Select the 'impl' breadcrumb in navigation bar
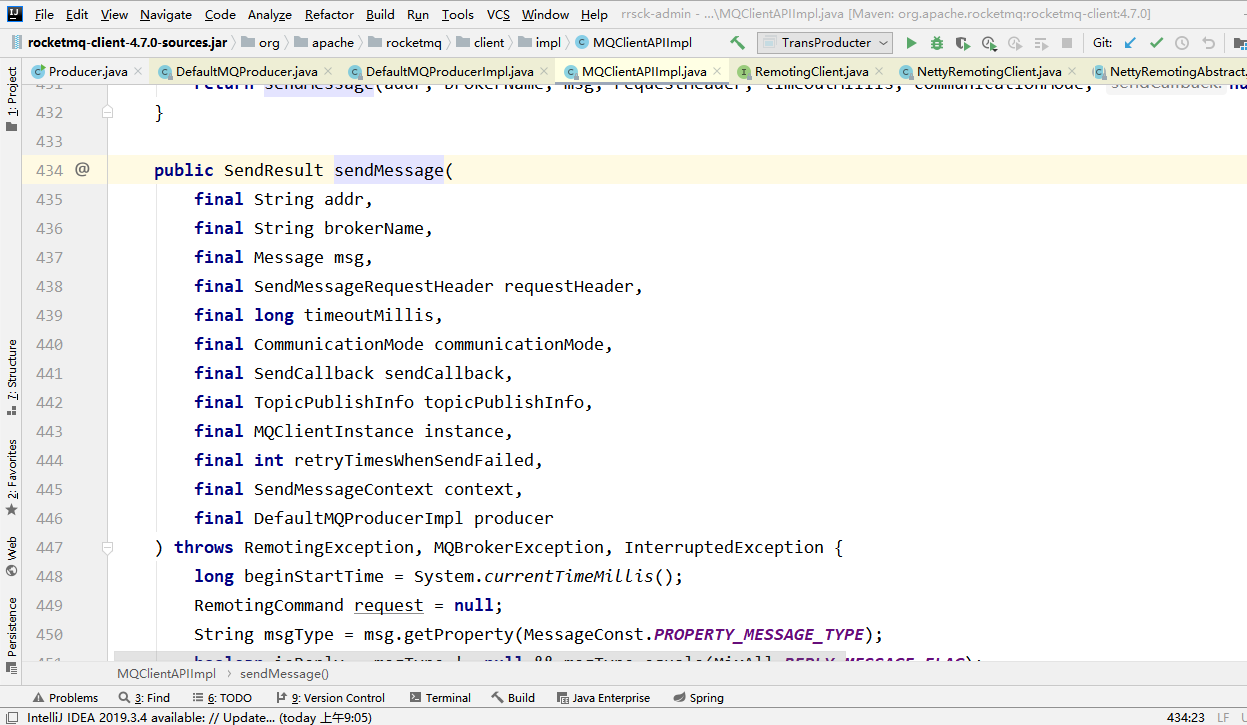 (x=540, y=43)
